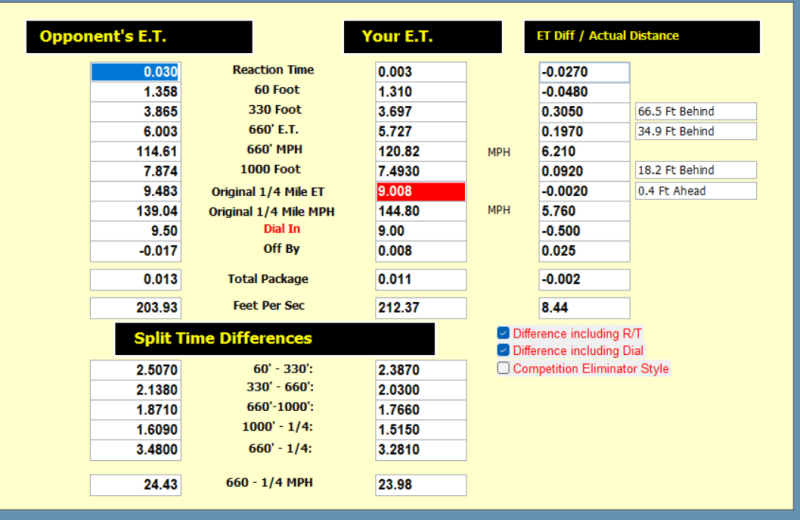The height and width of the screenshot is (520, 800).
Task: Click your 330'-660' split field 2.0300
Action: [421, 390]
